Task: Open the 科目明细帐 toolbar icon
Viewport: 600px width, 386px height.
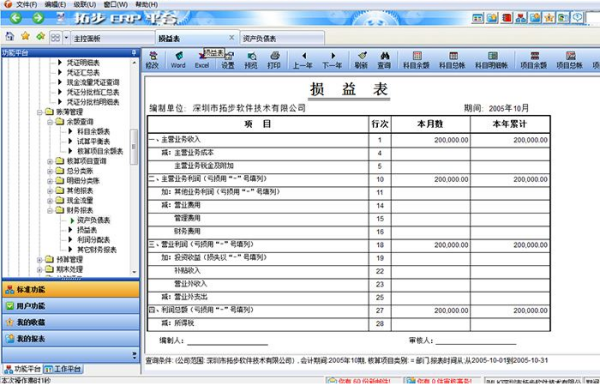Action: 492,60
